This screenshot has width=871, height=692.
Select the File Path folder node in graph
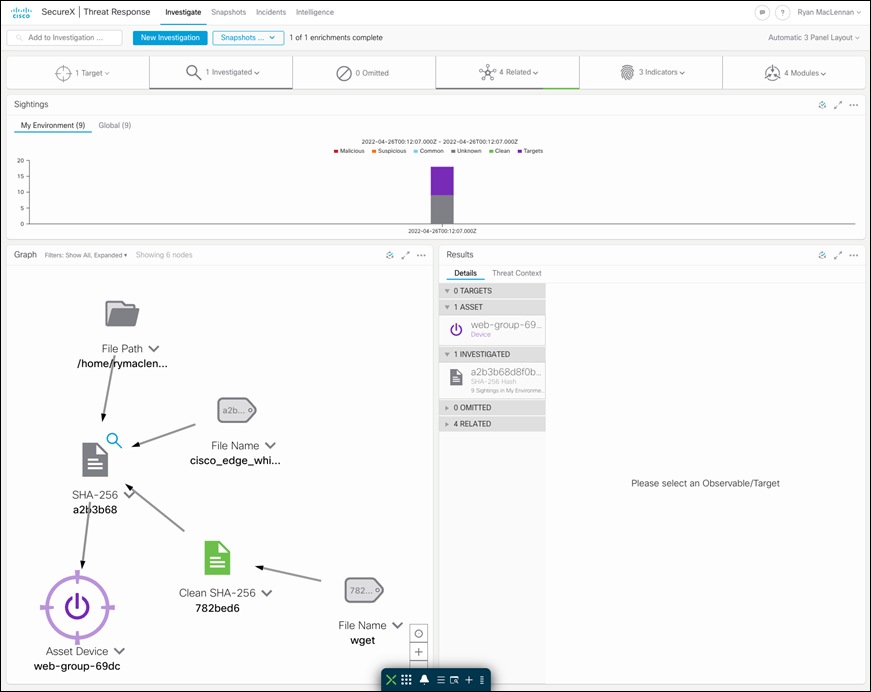122,314
